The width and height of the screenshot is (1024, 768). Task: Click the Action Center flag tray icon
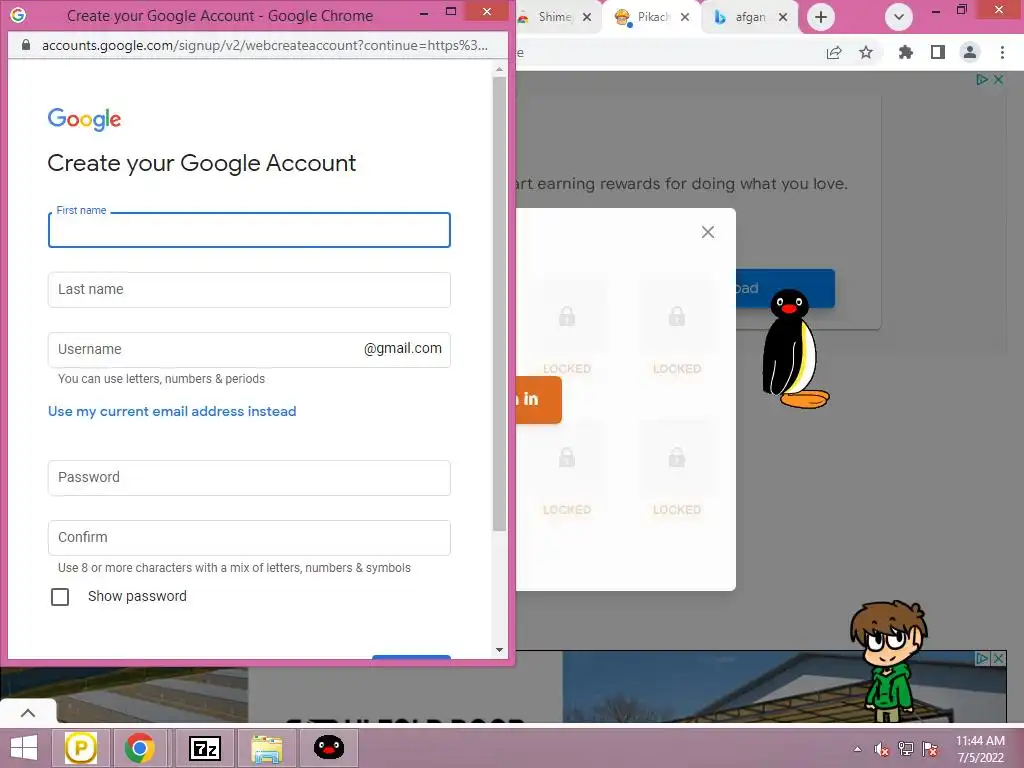pyautogui.click(x=931, y=749)
